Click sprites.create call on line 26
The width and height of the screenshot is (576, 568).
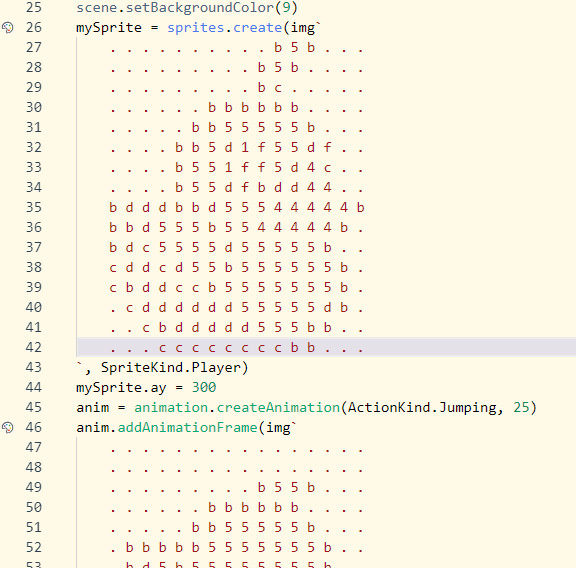coord(224,28)
